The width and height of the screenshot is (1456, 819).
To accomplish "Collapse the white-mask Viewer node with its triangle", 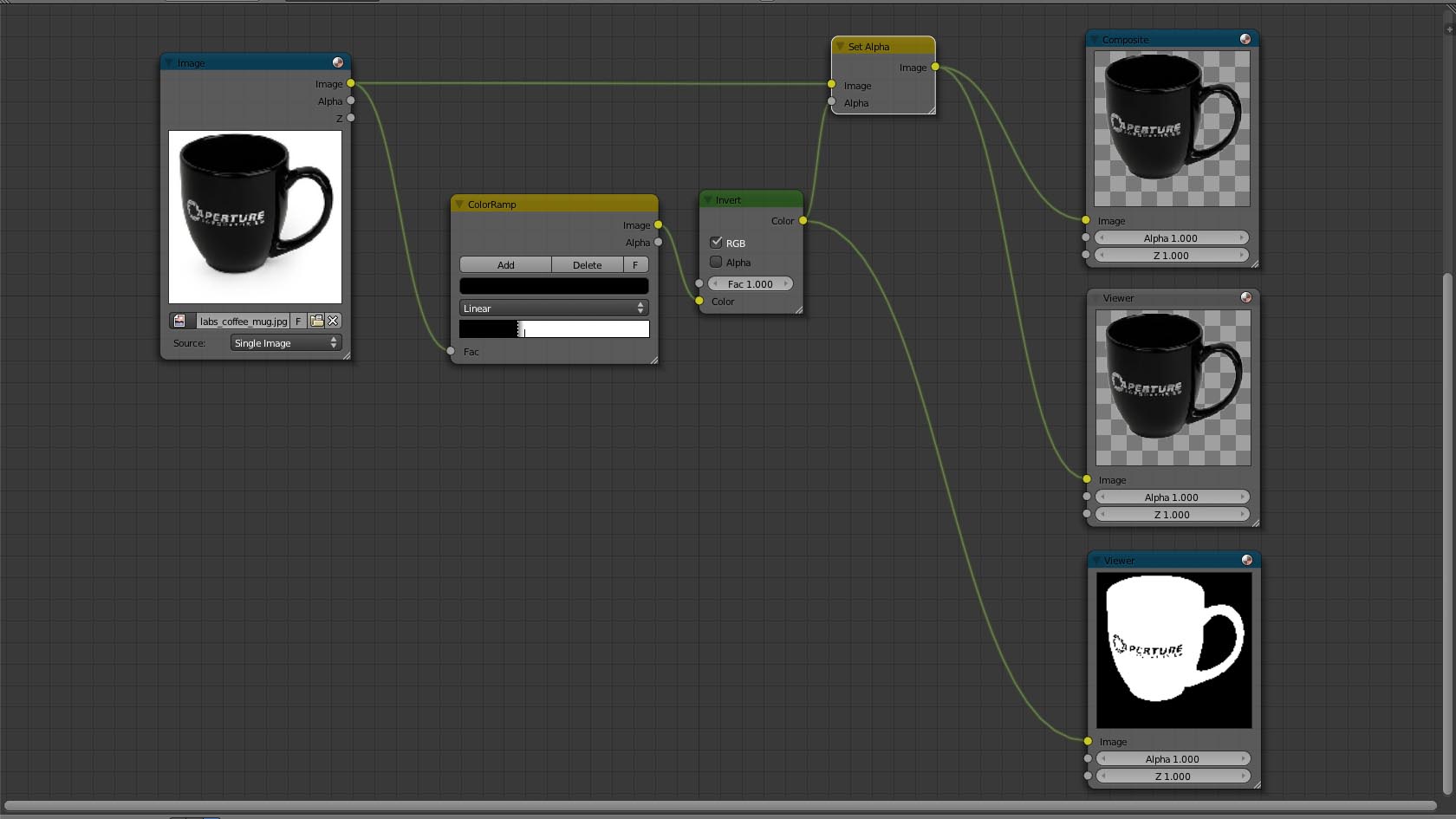I will pos(1096,561).
